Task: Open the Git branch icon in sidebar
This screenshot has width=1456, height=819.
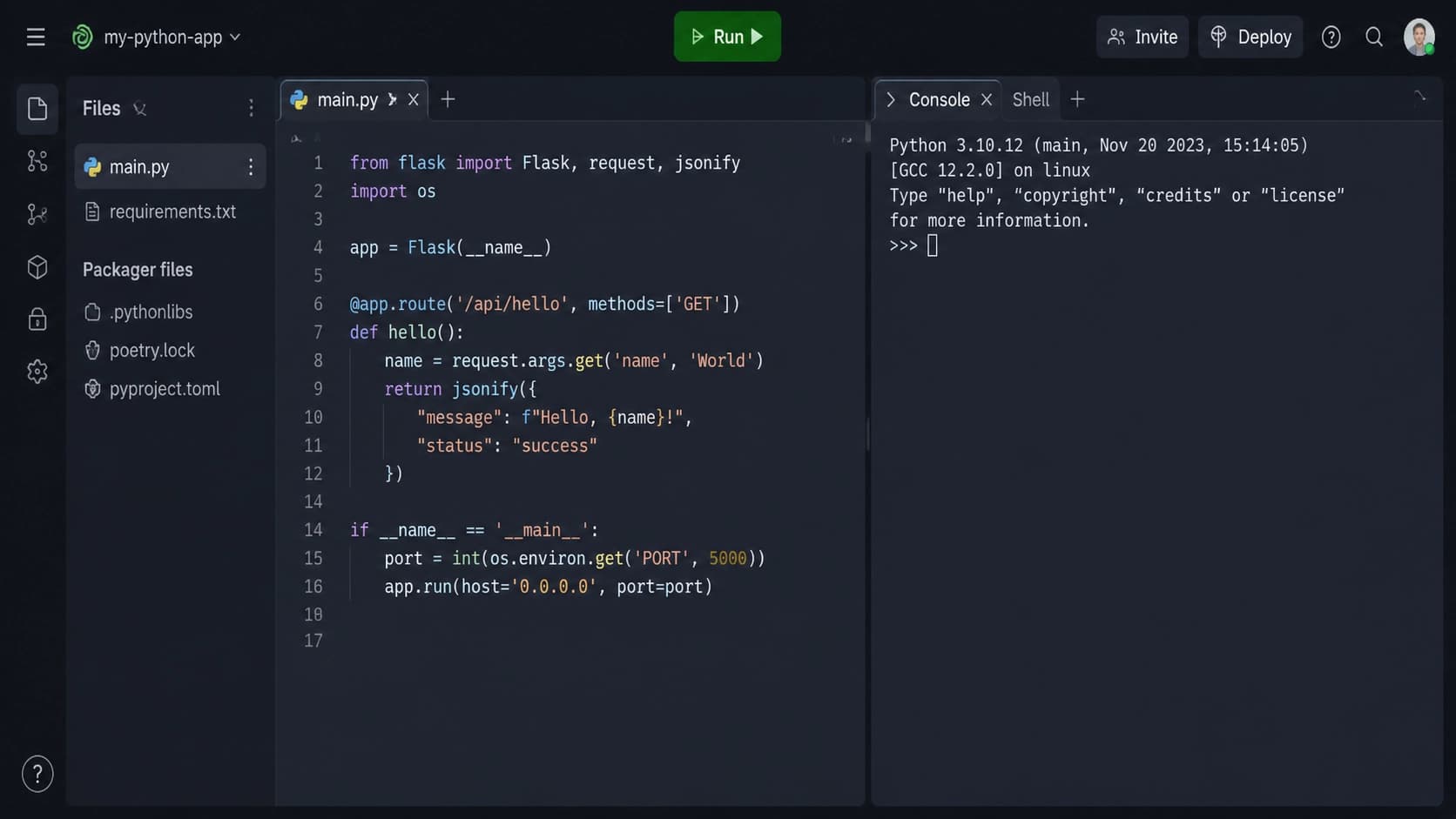Action: (x=37, y=214)
